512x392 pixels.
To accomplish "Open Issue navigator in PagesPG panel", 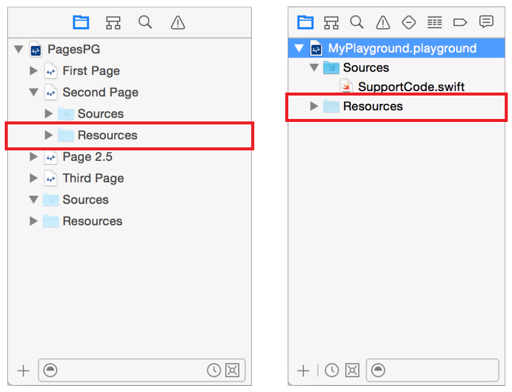I will click(x=178, y=23).
